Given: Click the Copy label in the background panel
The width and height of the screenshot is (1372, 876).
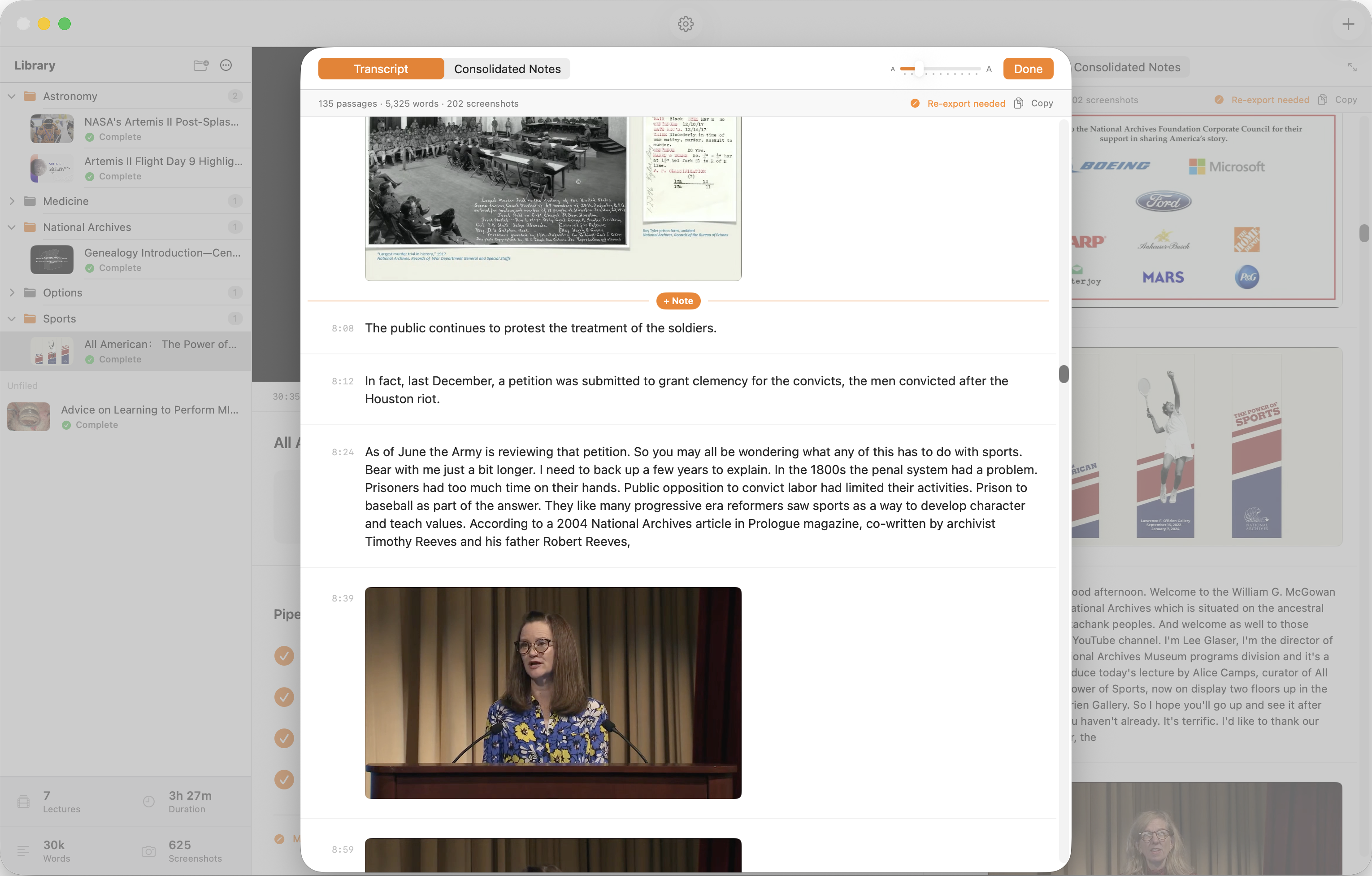Looking at the screenshot, I should pos(1346,100).
